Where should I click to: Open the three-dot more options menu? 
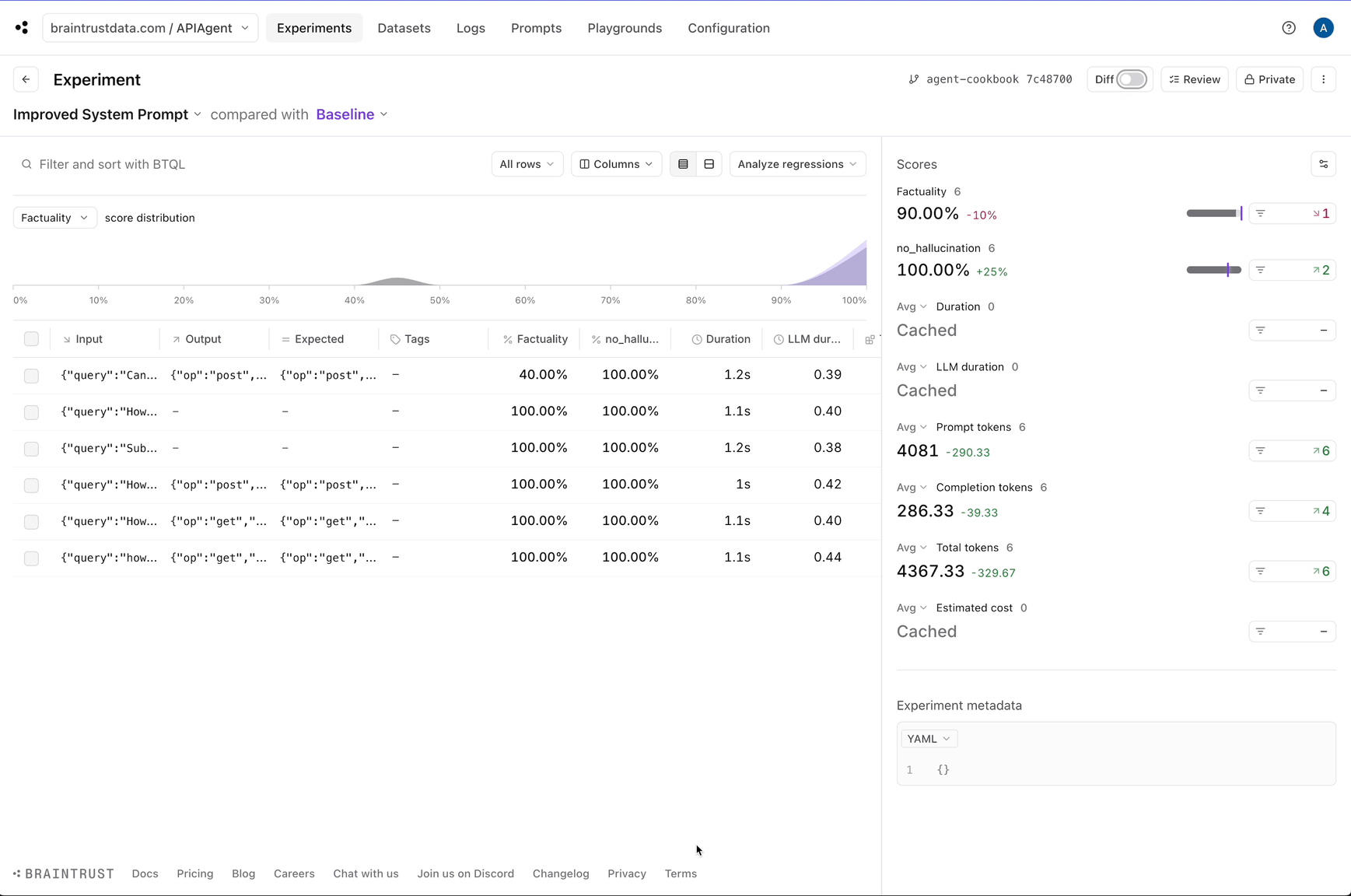tap(1323, 79)
